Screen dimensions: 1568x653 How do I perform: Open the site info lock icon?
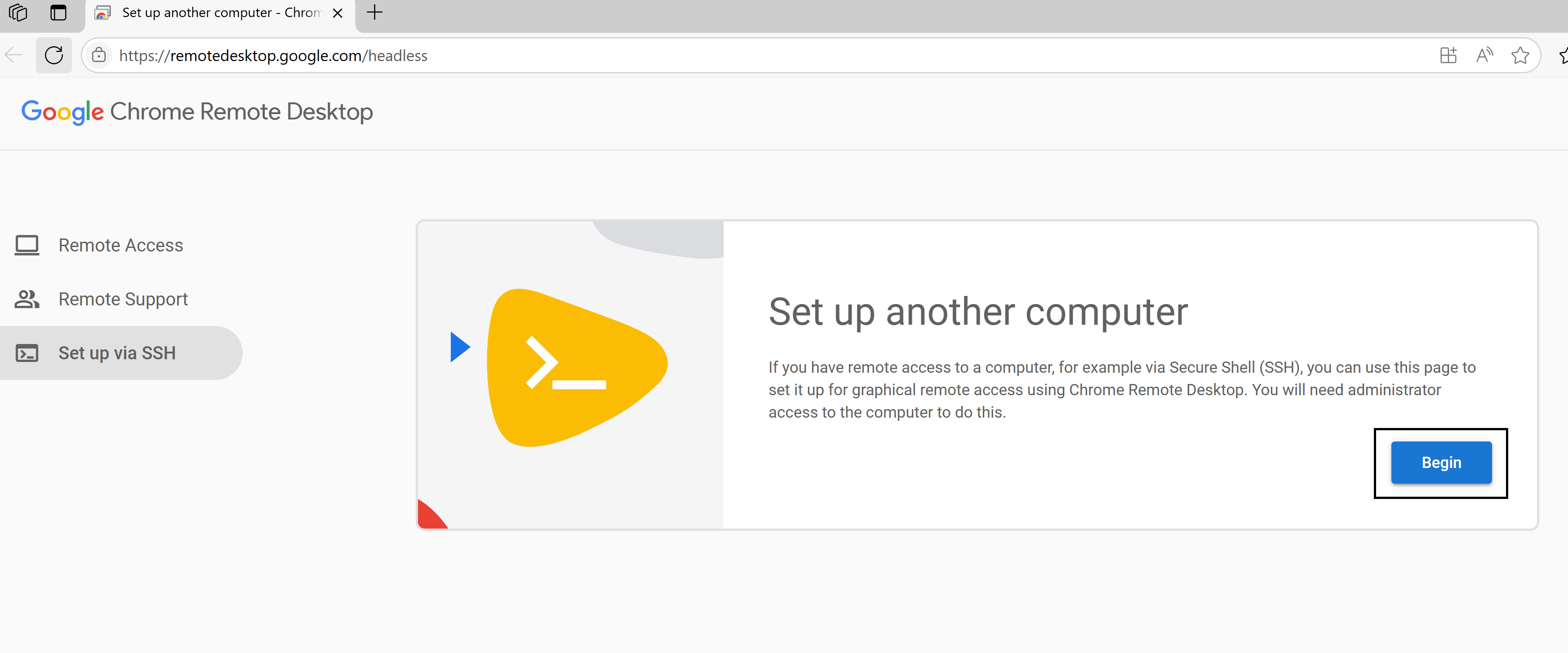pos(98,55)
